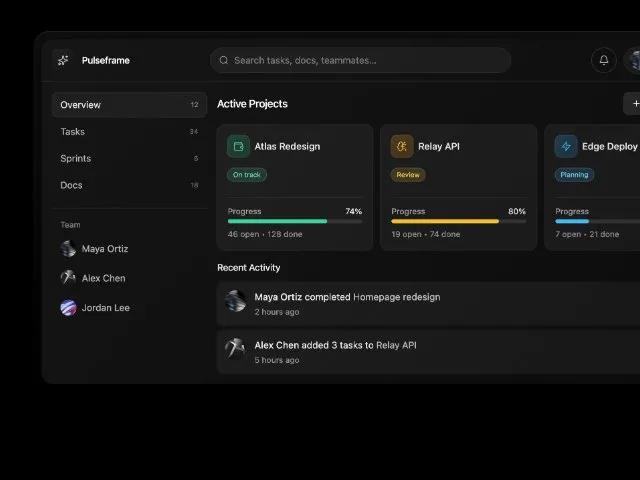
Task: Click the "80%" progress value
Action: tap(517, 211)
